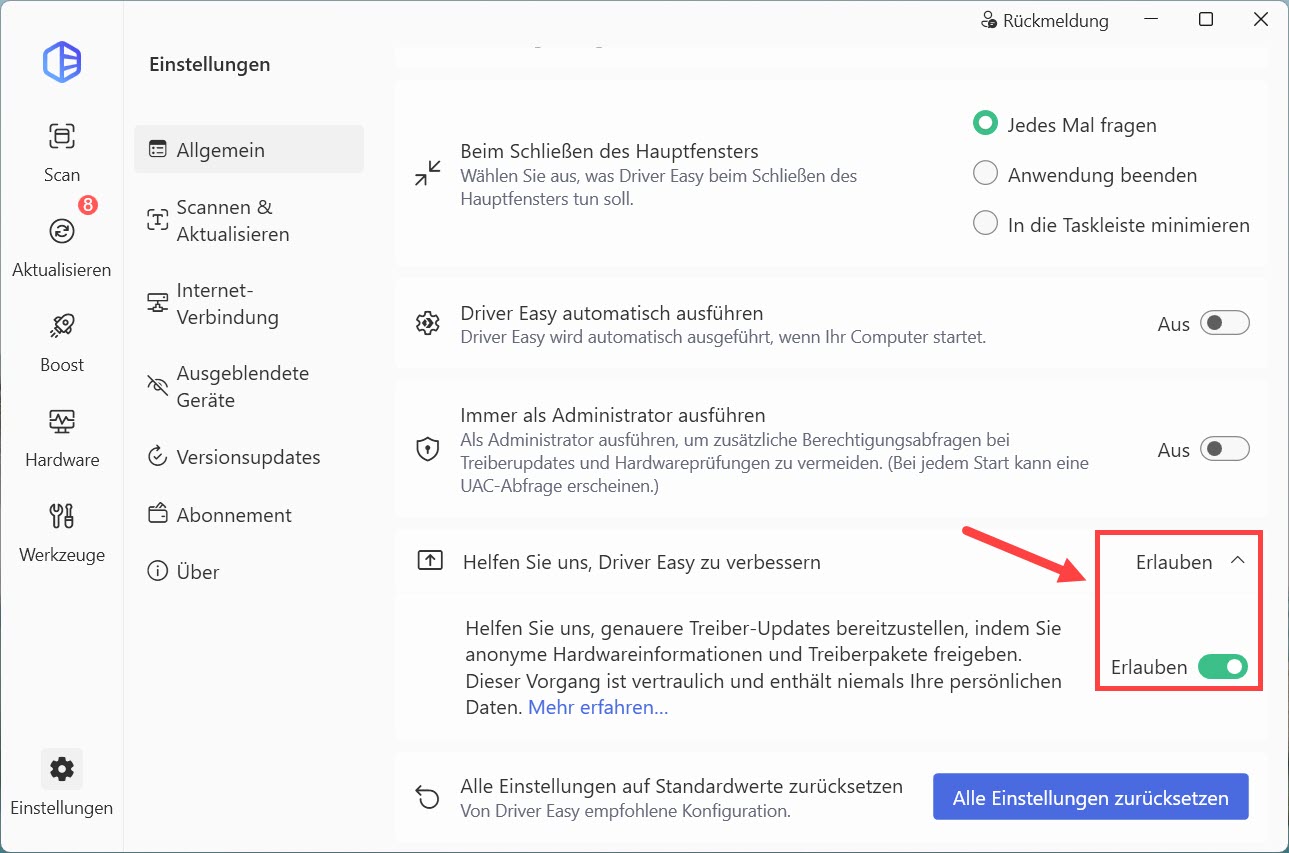Select the Anwendung beenden radio button
This screenshot has height=853, width=1289.
986,174
